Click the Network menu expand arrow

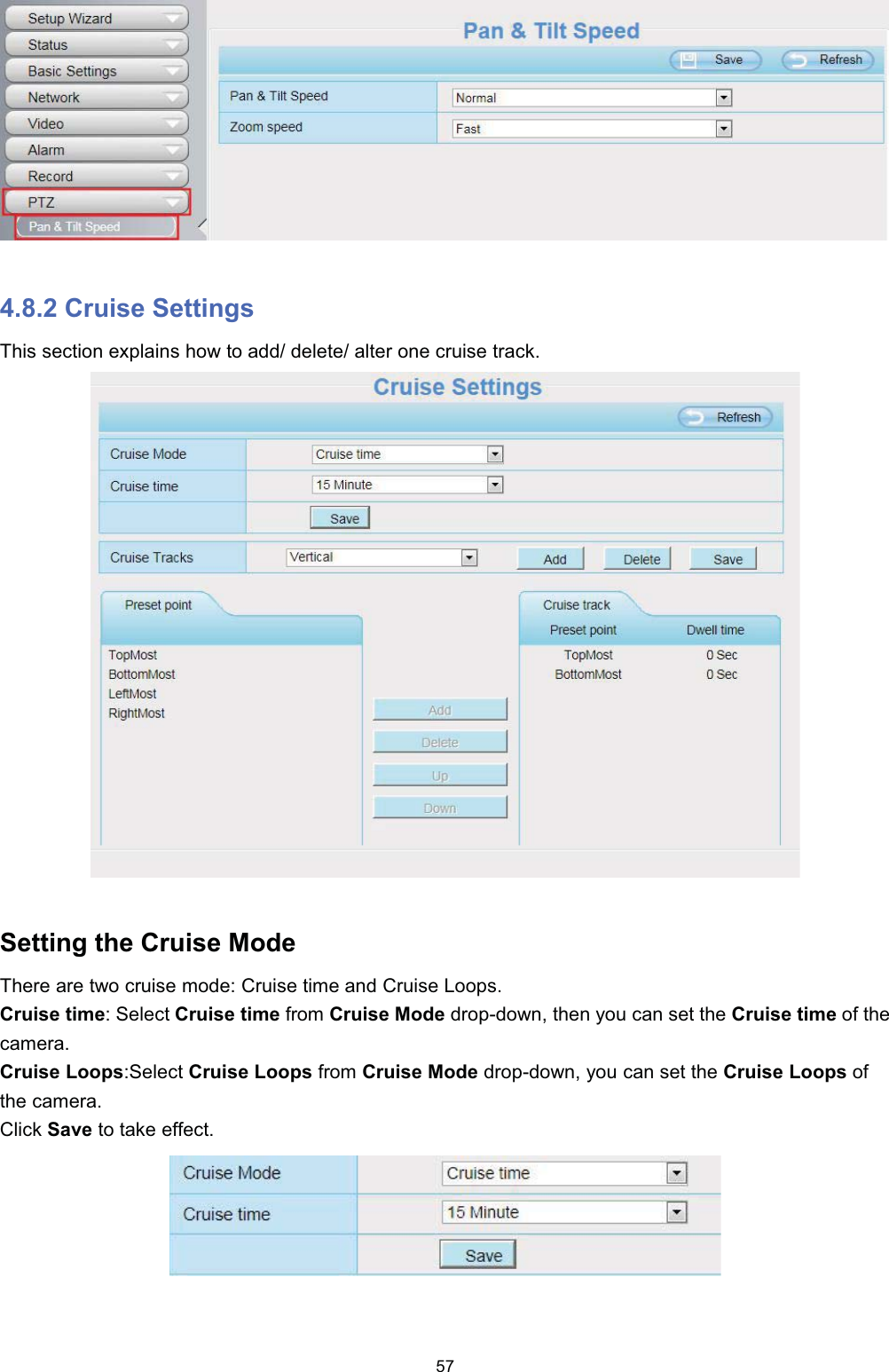(x=172, y=97)
